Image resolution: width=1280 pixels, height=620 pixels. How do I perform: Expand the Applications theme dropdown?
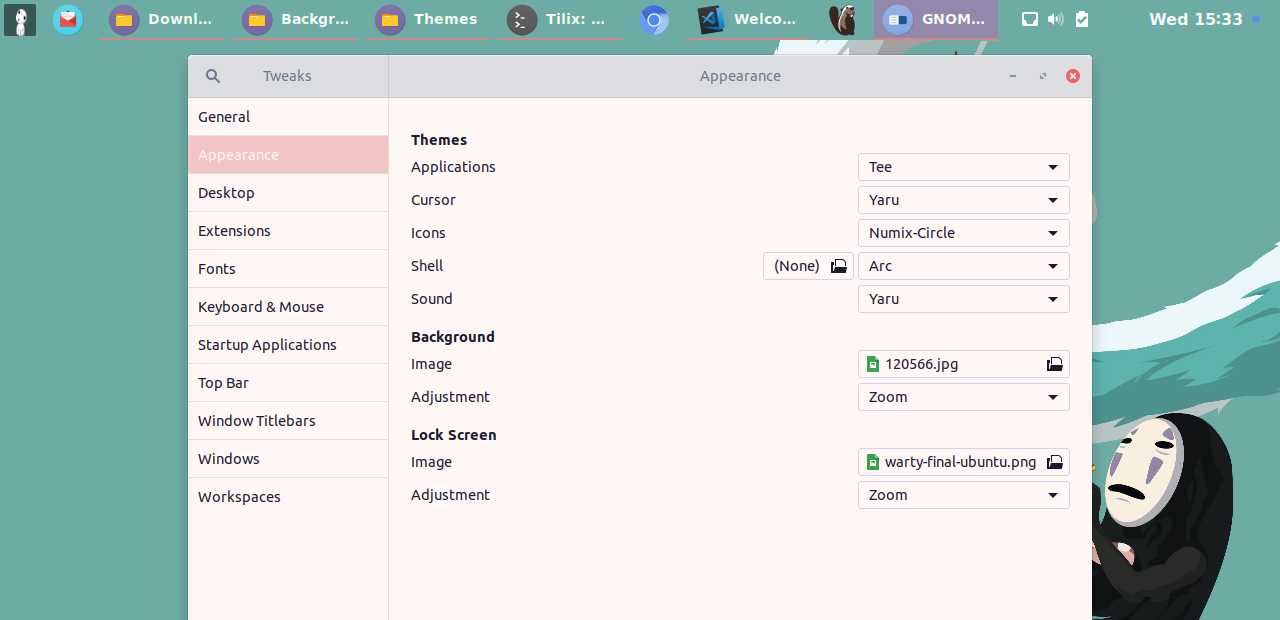point(963,167)
